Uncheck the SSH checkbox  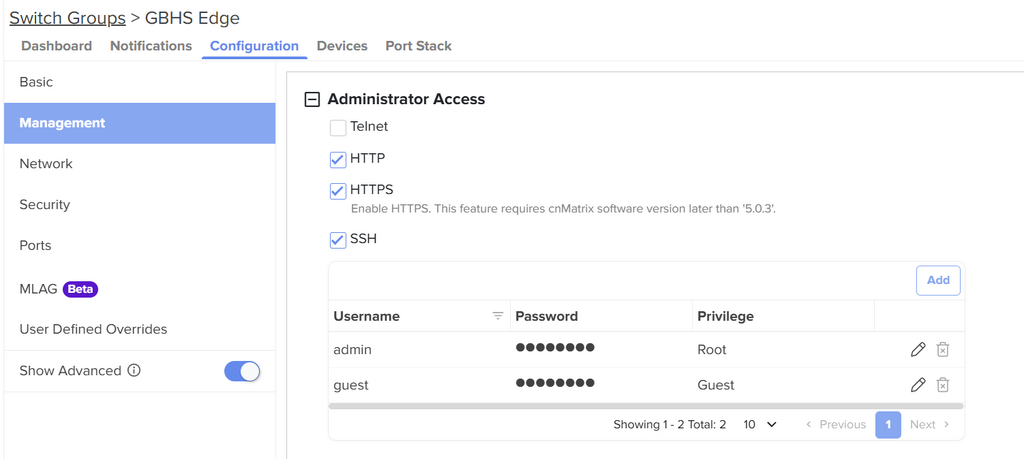click(338, 240)
